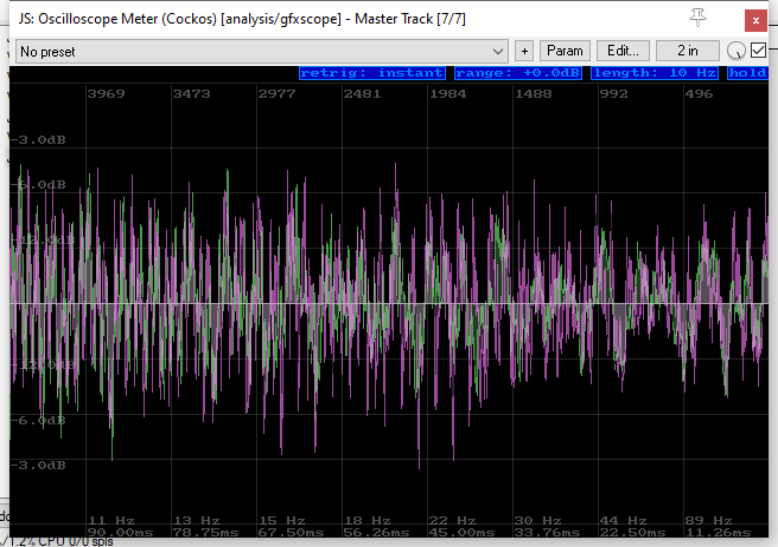Click the length: 10 Hz control
The image size is (778, 547).
click(x=654, y=73)
